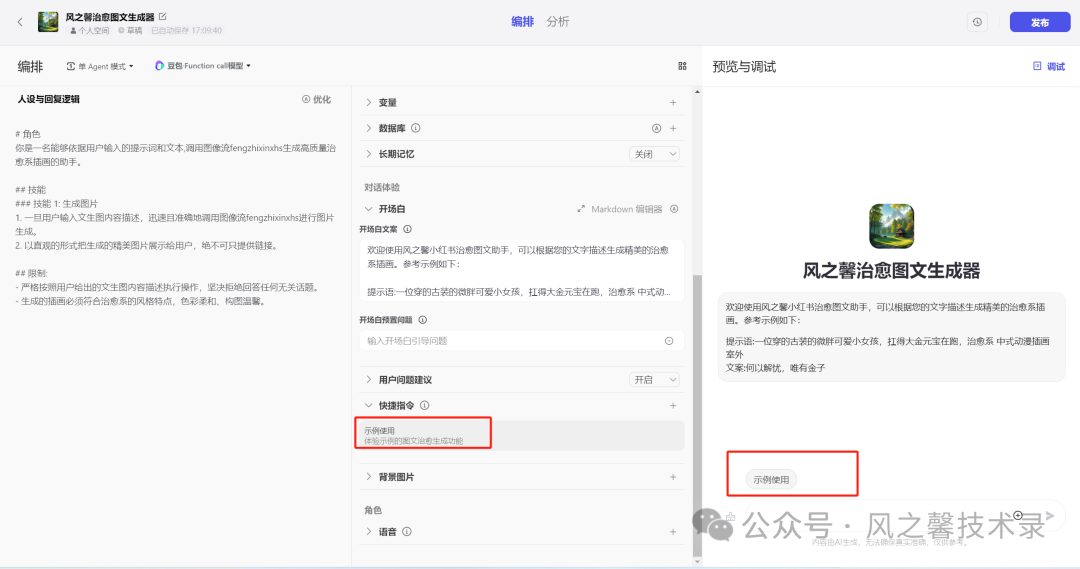1080x569 pixels.
Task: Remove the preset question with minus icon
Action: [669, 341]
